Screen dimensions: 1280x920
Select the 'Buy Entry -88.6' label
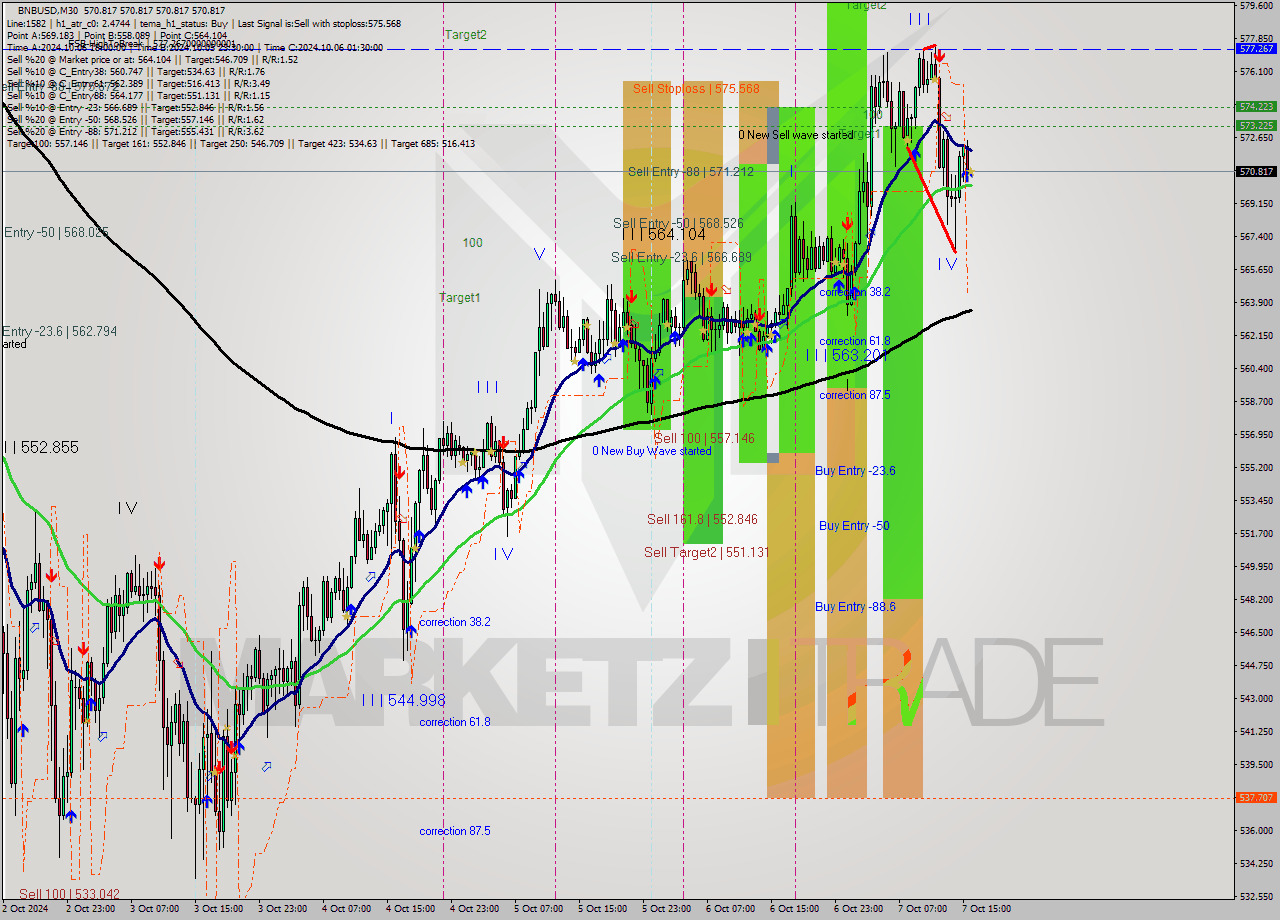pos(855,607)
